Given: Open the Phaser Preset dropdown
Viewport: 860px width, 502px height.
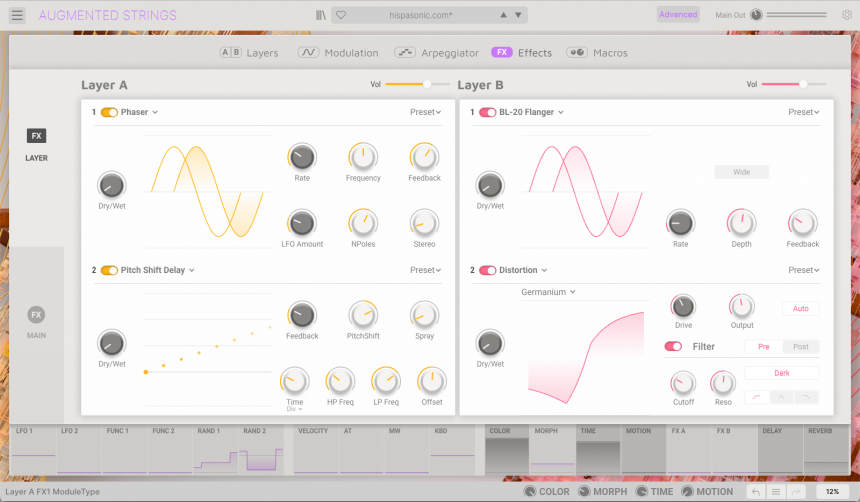Looking at the screenshot, I should tap(426, 112).
